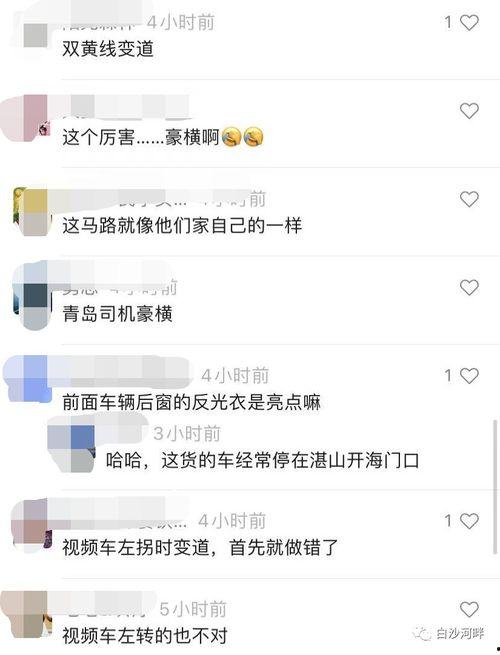The height and width of the screenshot is (655, 500).
Task: Tap the laughing emojis after 豪横啊
Action: pos(243,137)
